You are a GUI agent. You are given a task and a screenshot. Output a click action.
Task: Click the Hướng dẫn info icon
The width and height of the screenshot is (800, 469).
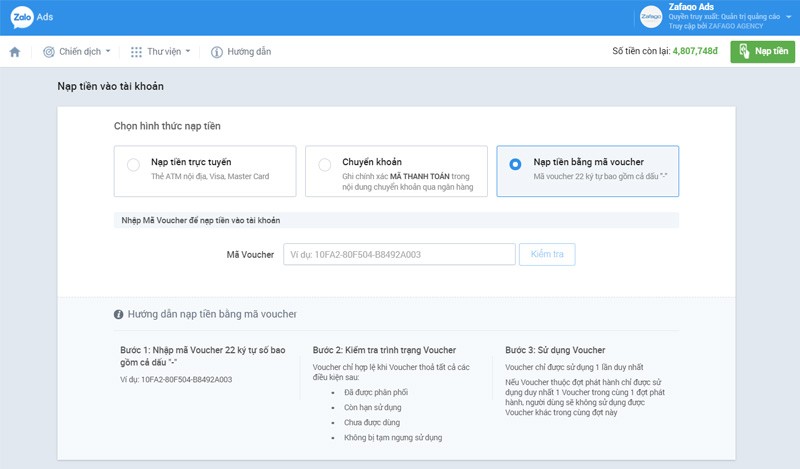point(217,52)
